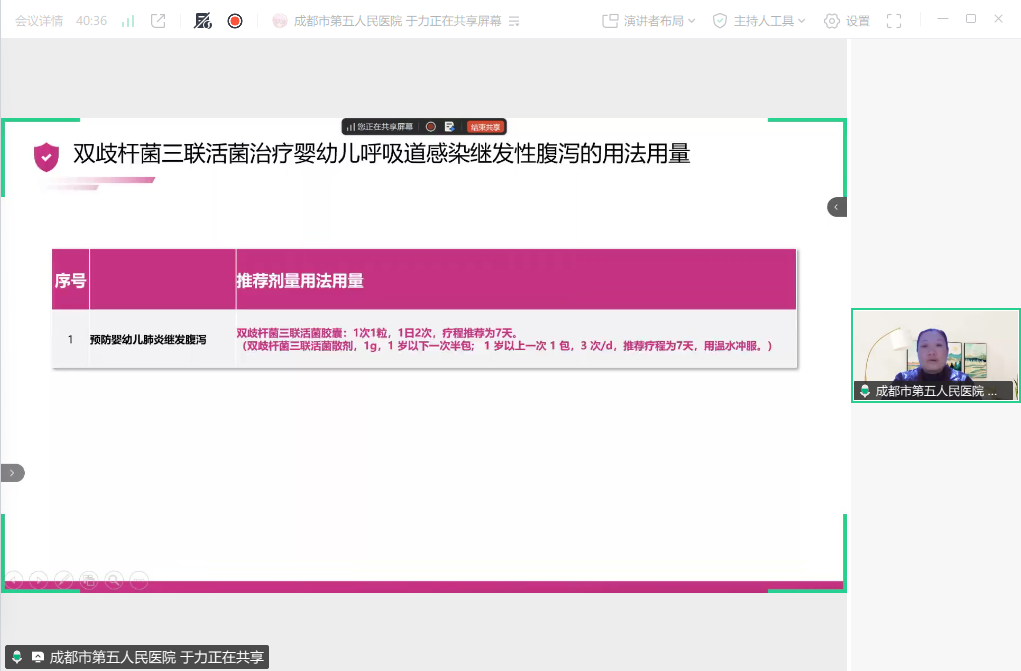Select the annotation pen tool below the slide
This screenshot has width=1021, height=671.
(x=62, y=579)
